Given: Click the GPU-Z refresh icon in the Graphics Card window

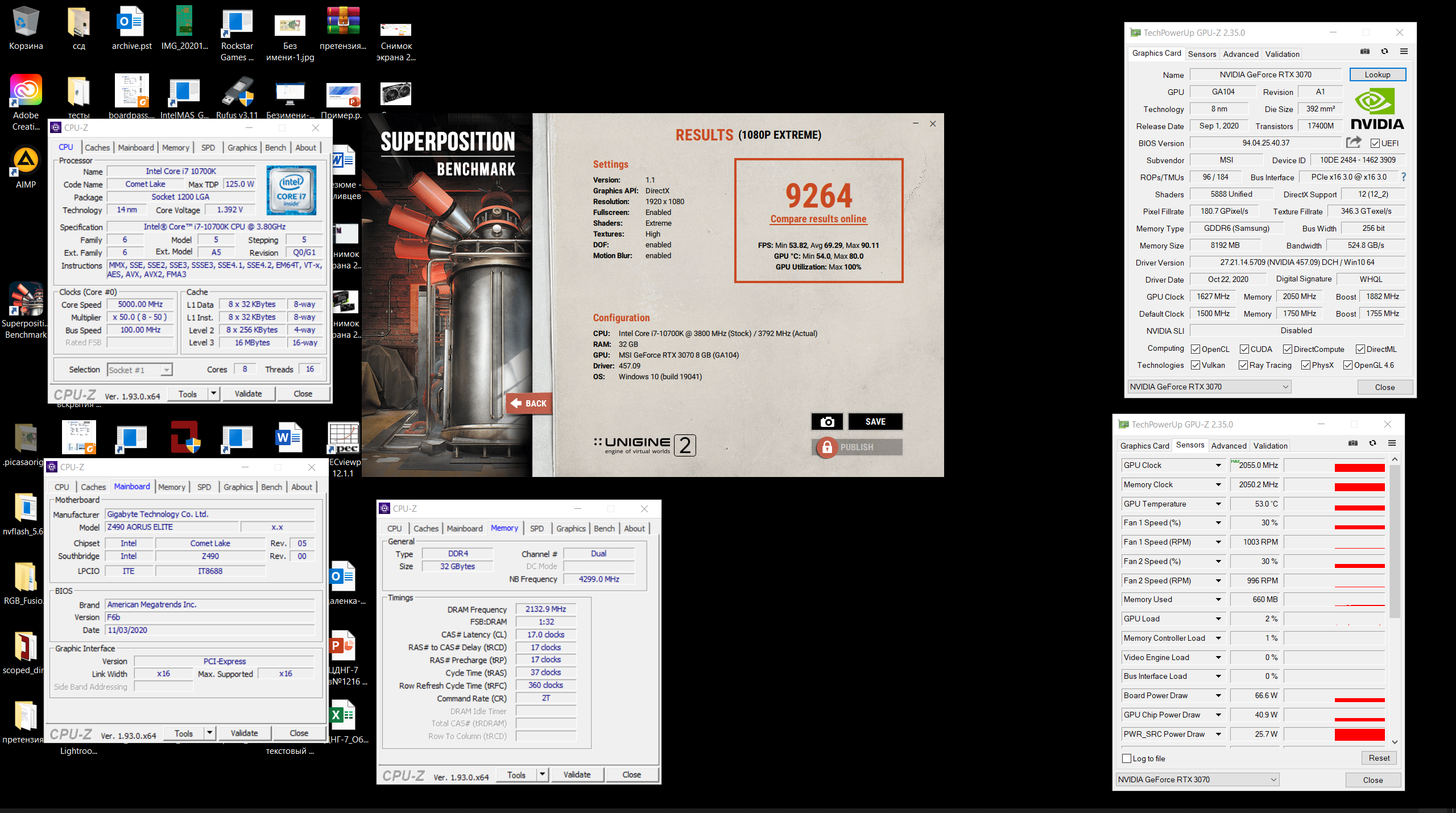Looking at the screenshot, I should pyautogui.click(x=1384, y=51).
